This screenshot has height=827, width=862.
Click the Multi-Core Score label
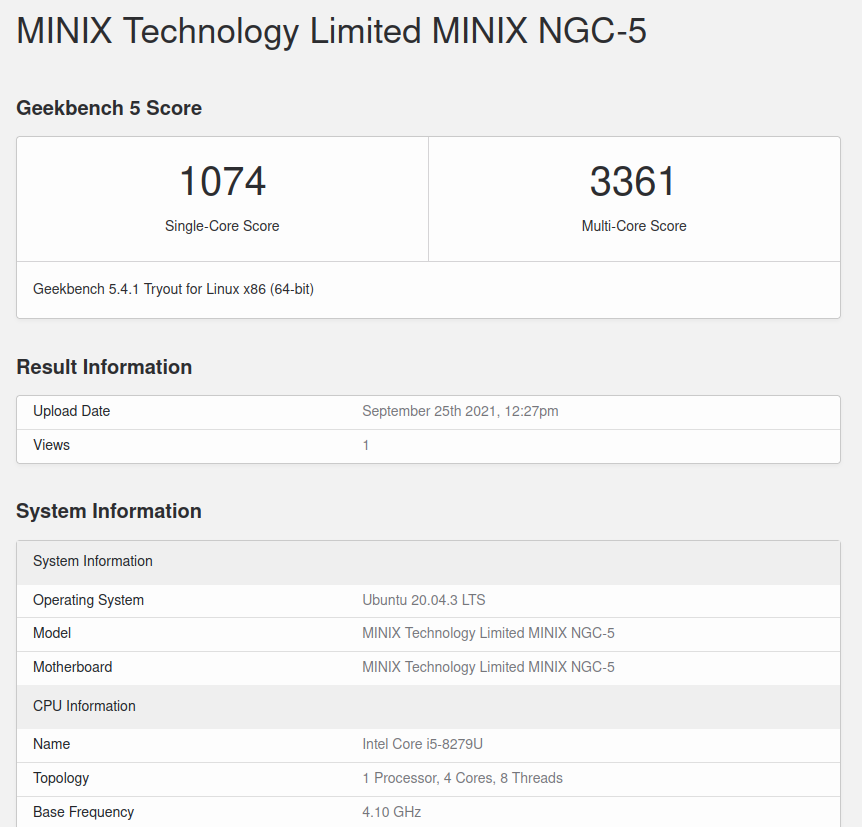click(634, 226)
